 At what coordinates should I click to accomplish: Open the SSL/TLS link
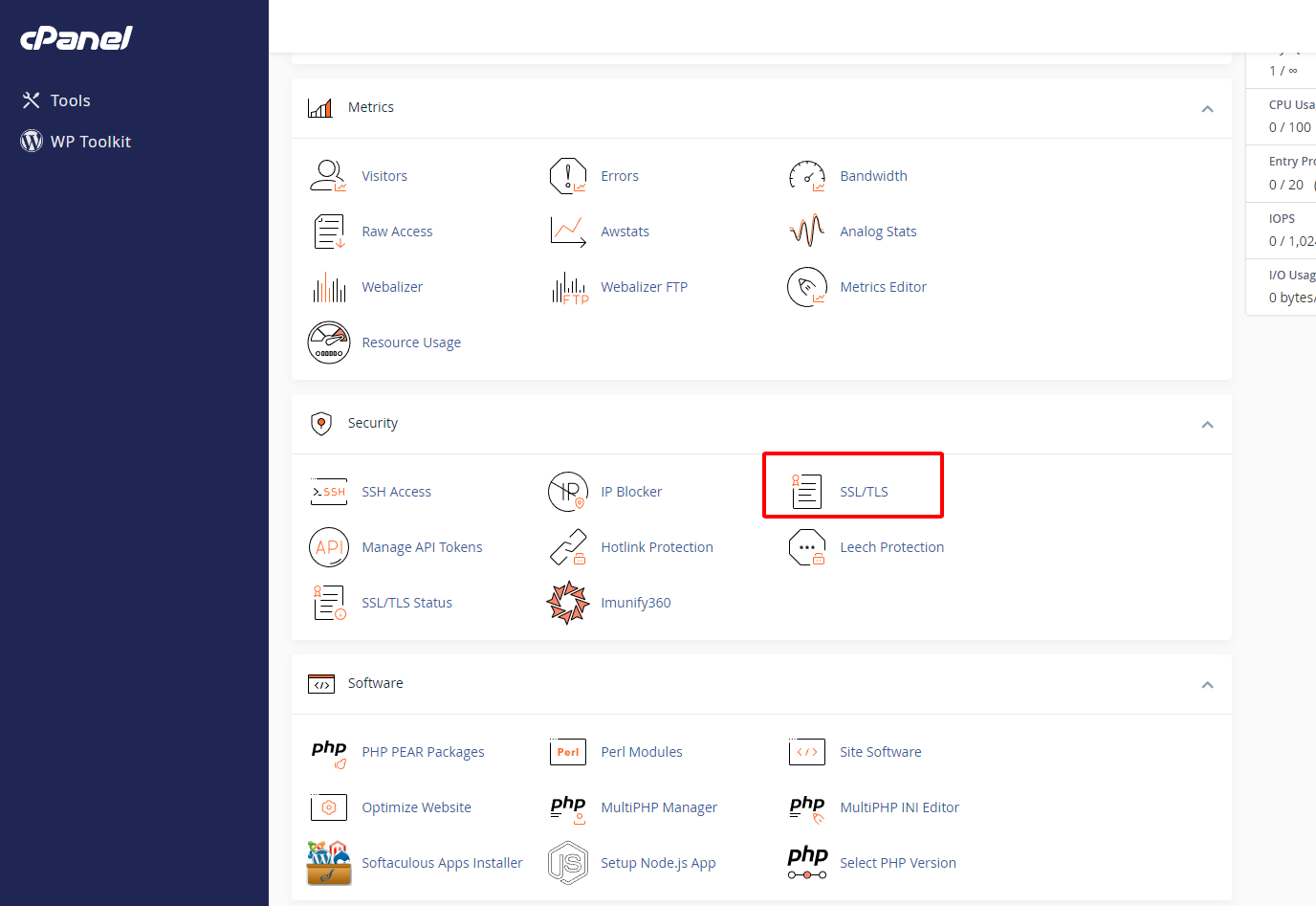click(x=864, y=492)
